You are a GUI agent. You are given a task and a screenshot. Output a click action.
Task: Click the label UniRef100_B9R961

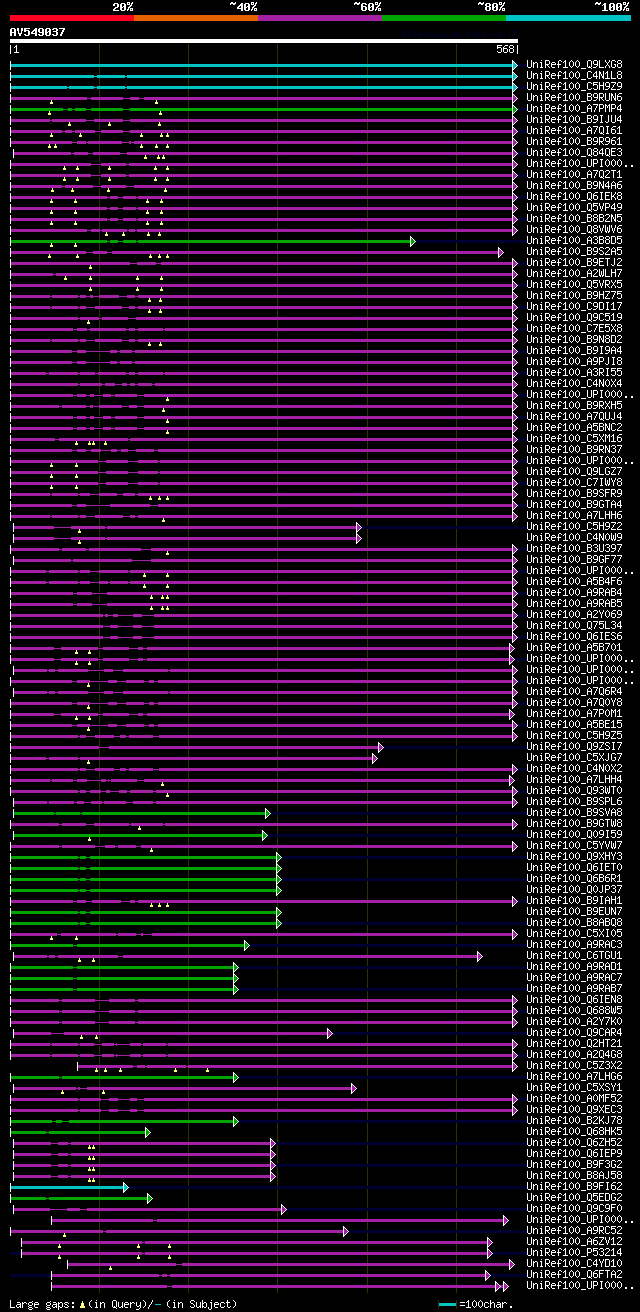tap(574, 141)
